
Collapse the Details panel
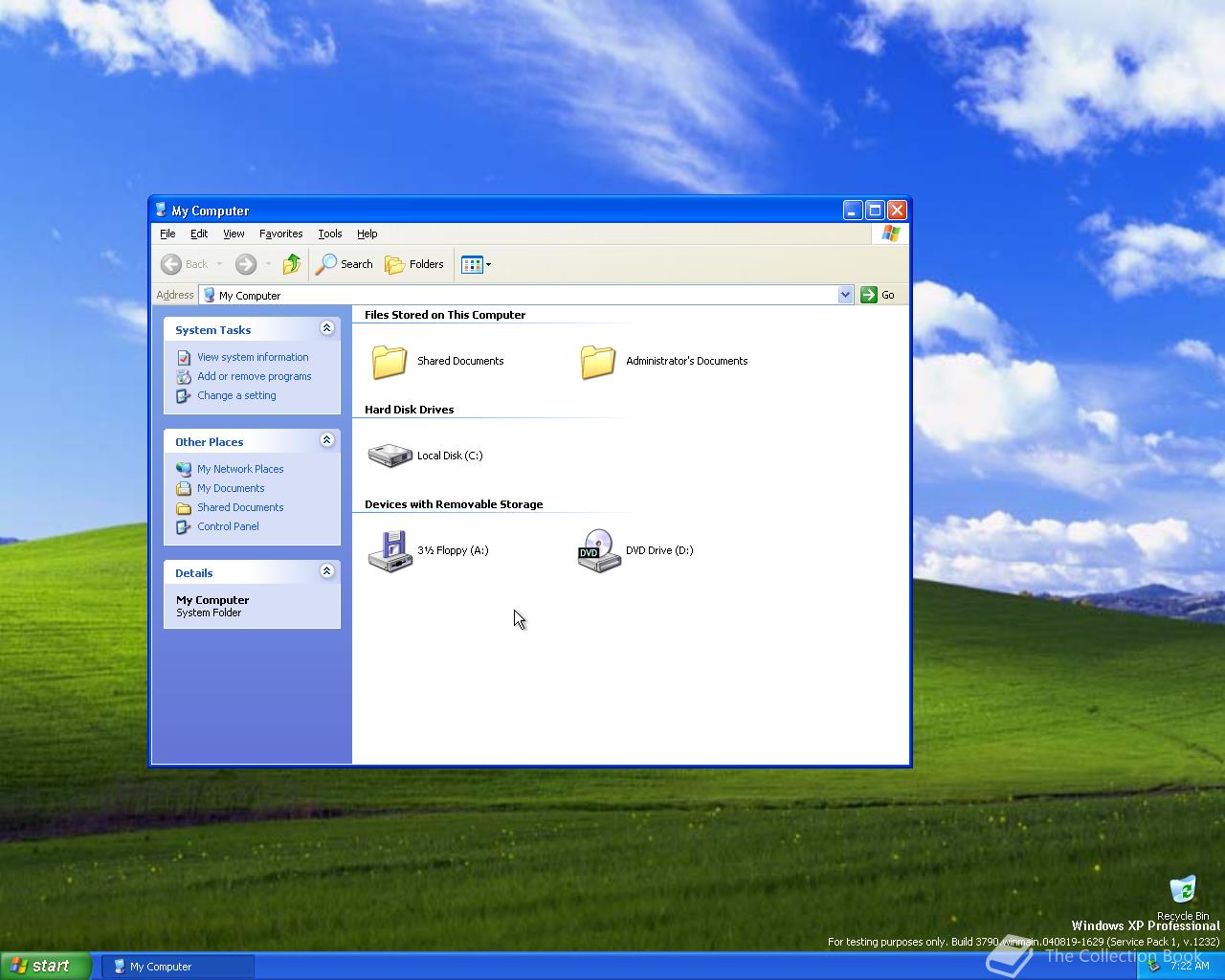[x=326, y=571]
